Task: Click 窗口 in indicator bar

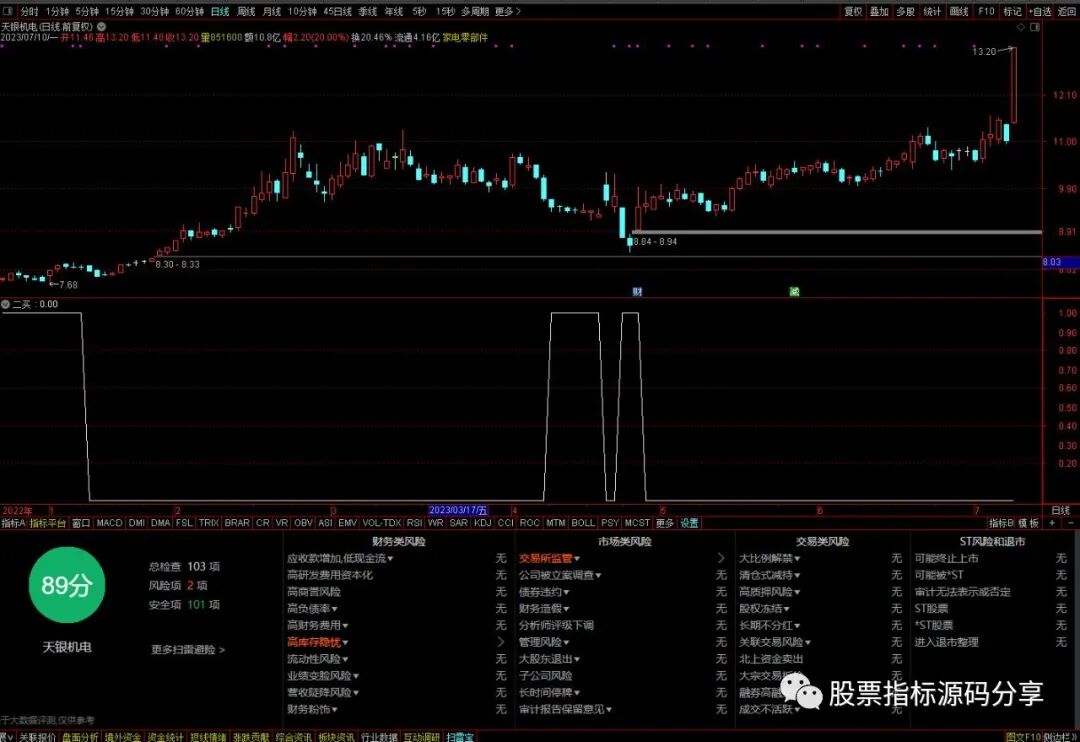Action: (x=81, y=523)
